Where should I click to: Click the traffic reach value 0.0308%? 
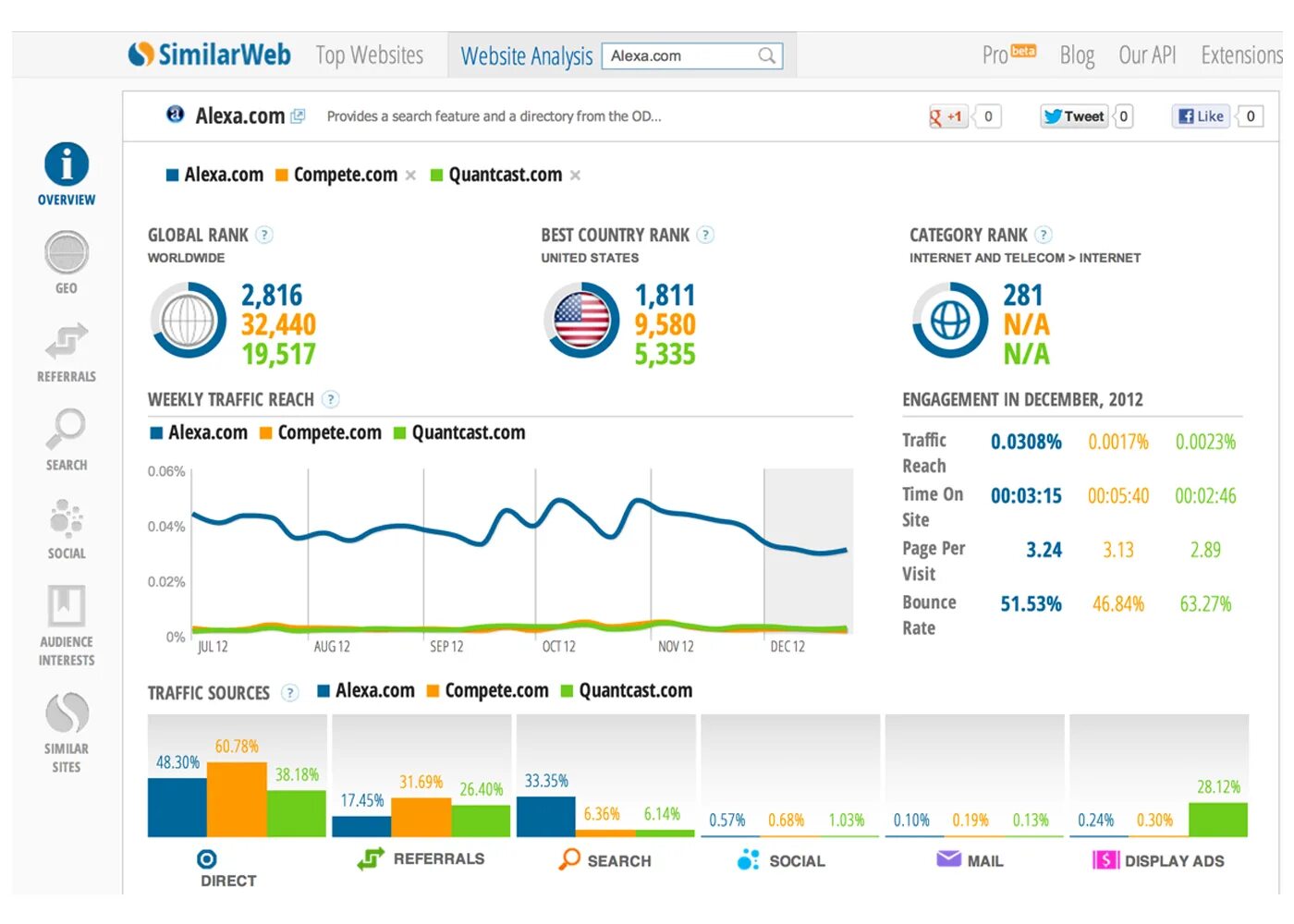pos(1026,442)
